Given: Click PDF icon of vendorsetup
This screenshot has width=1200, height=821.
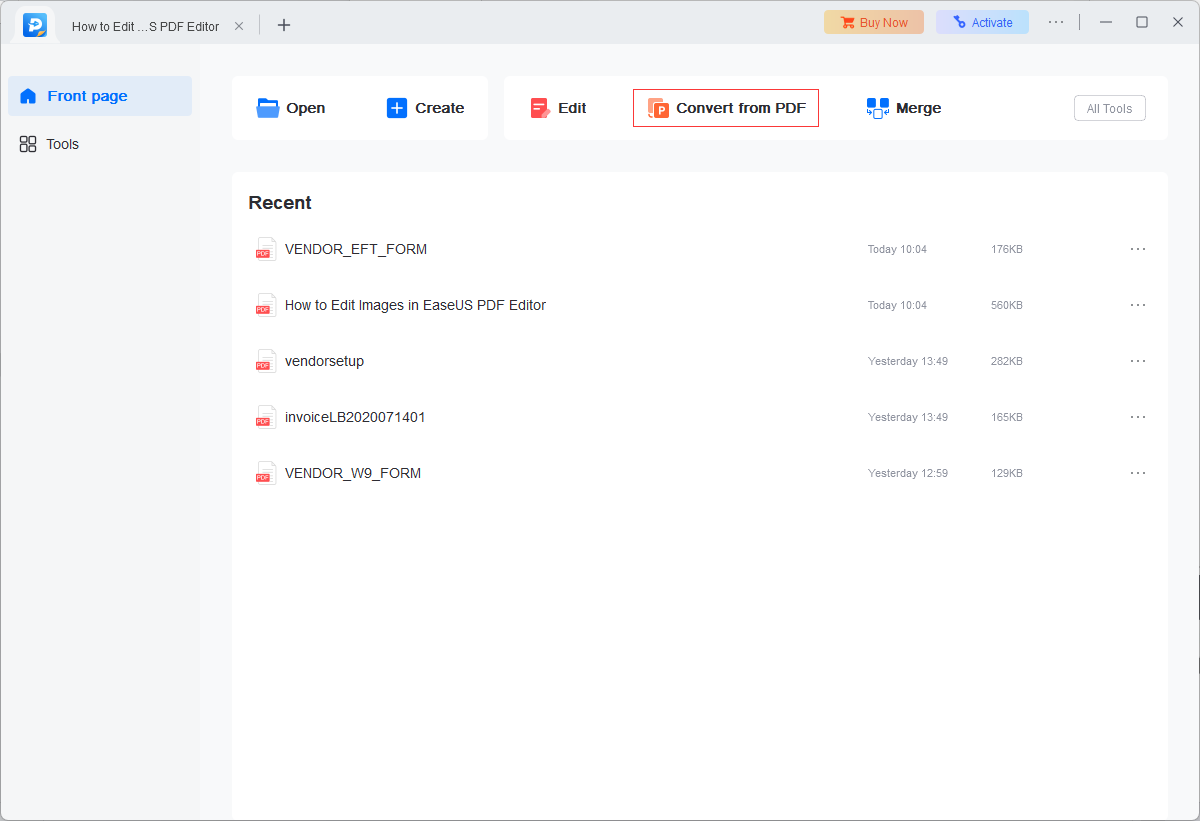Looking at the screenshot, I should point(265,361).
